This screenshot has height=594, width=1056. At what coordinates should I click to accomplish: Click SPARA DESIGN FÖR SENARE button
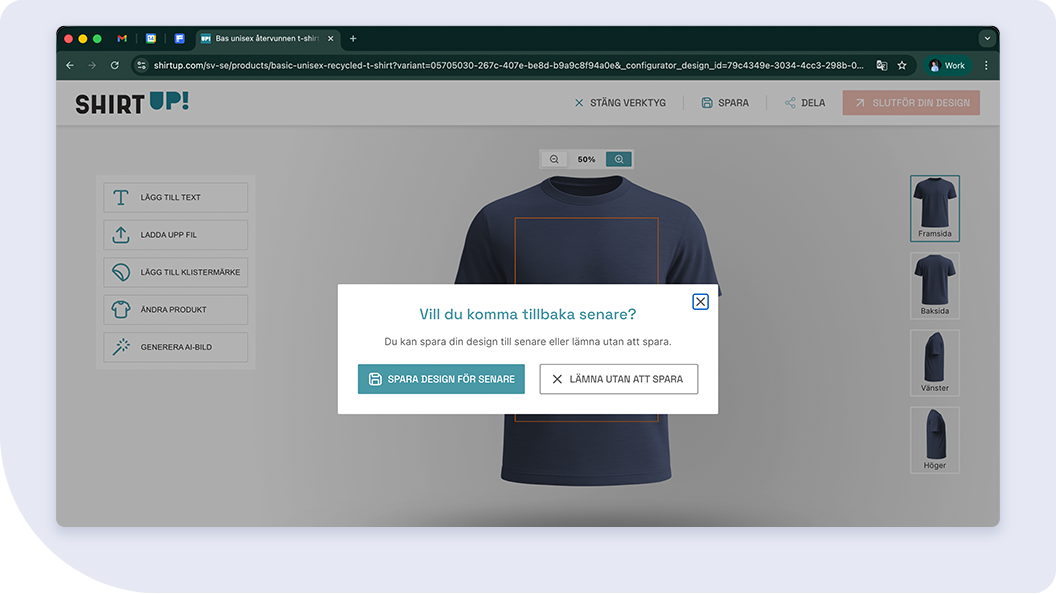(x=441, y=379)
